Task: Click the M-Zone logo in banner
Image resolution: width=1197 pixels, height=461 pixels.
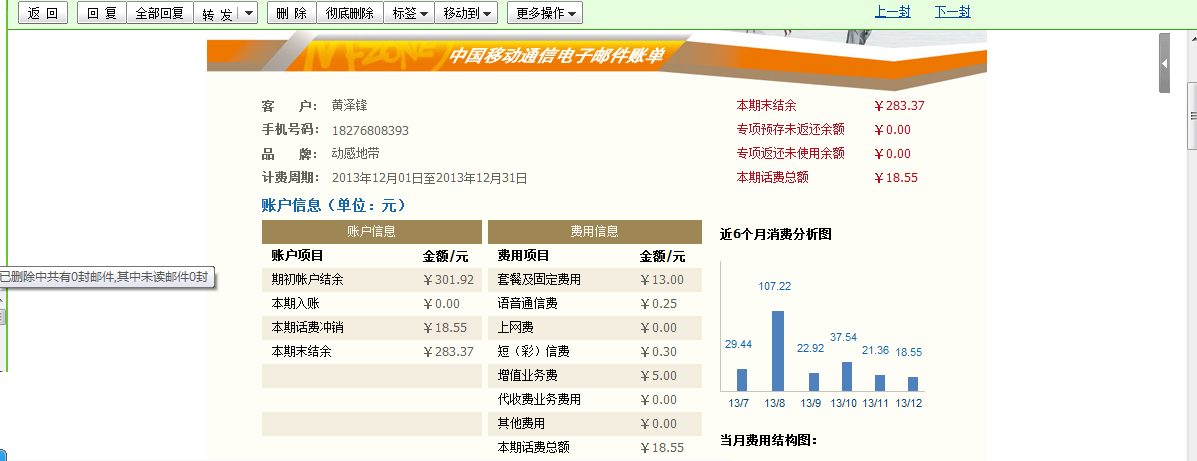Action: click(377, 54)
